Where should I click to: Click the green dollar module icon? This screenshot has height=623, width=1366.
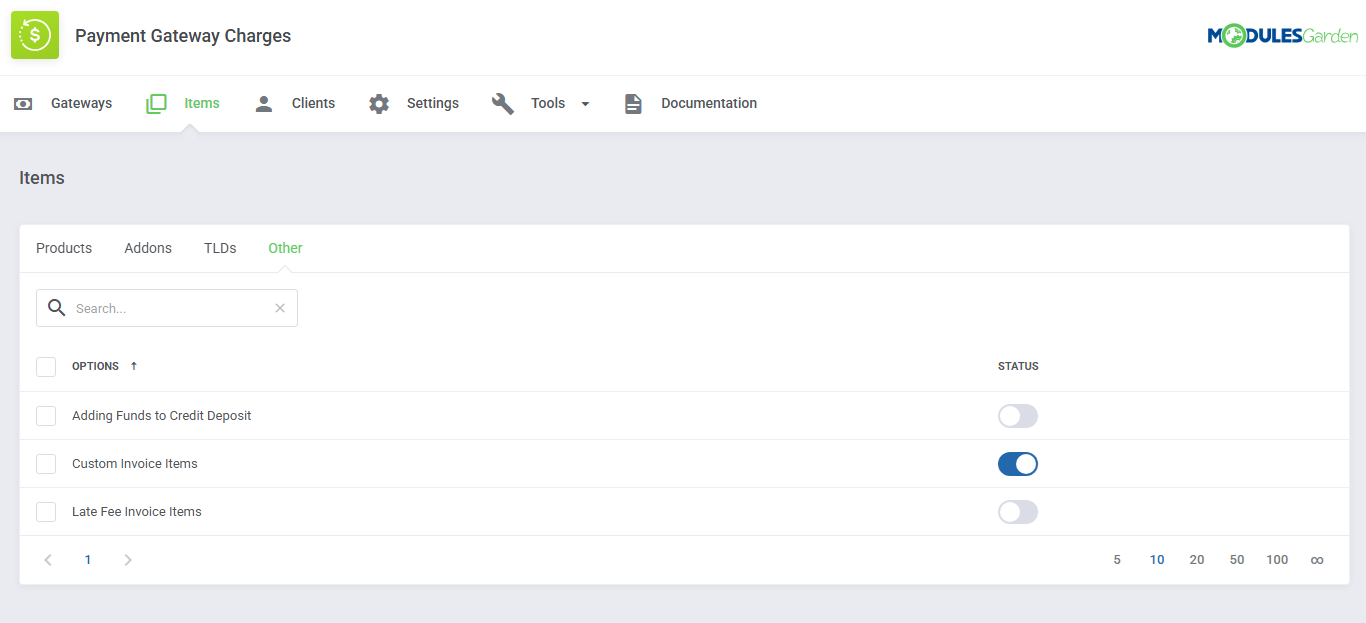point(34,34)
